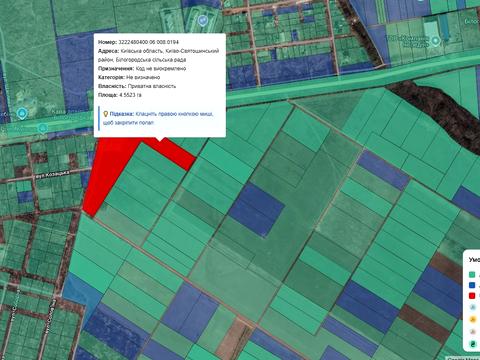
Task: Click the green map pin on the road at left
Action: [42, 128]
